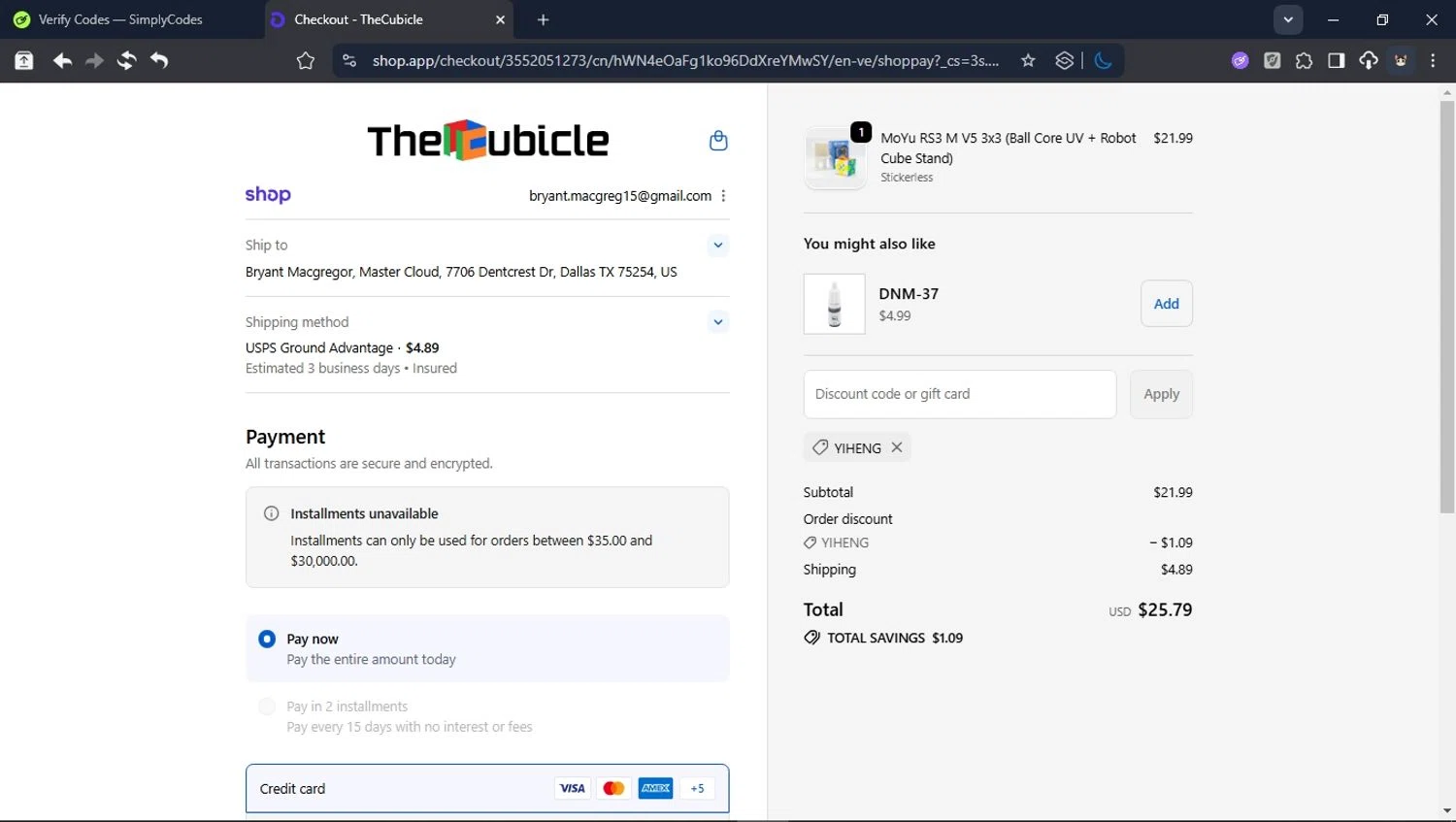Click the USPS Ground Advantage shipping text
The height and width of the screenshot is (822, 1456).
coord(319,347)
